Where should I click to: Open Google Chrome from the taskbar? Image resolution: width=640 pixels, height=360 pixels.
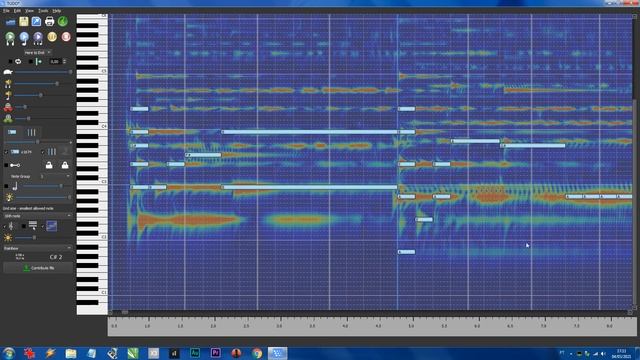[x=257, y=353]
